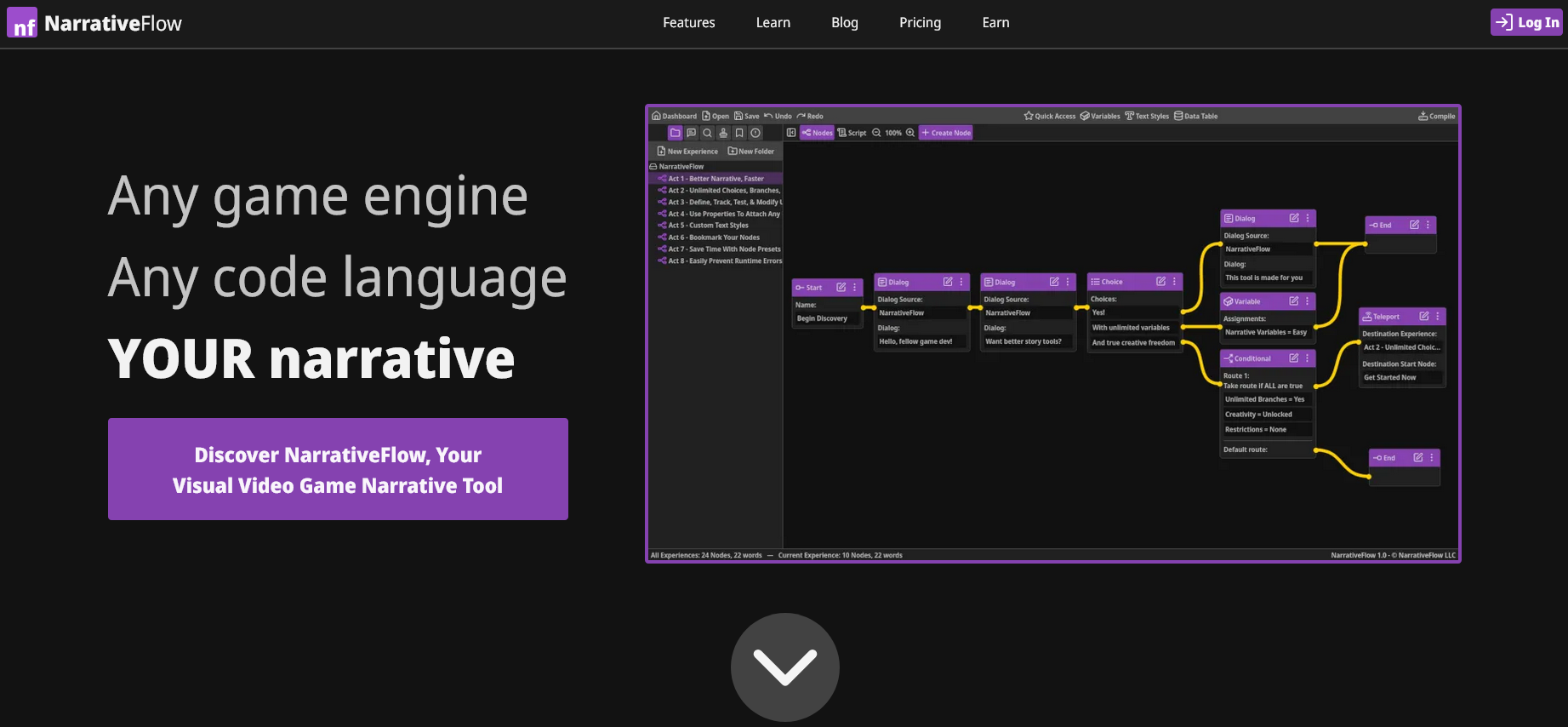Click edit icon on the Teleport node

[x=1424, y=316]
